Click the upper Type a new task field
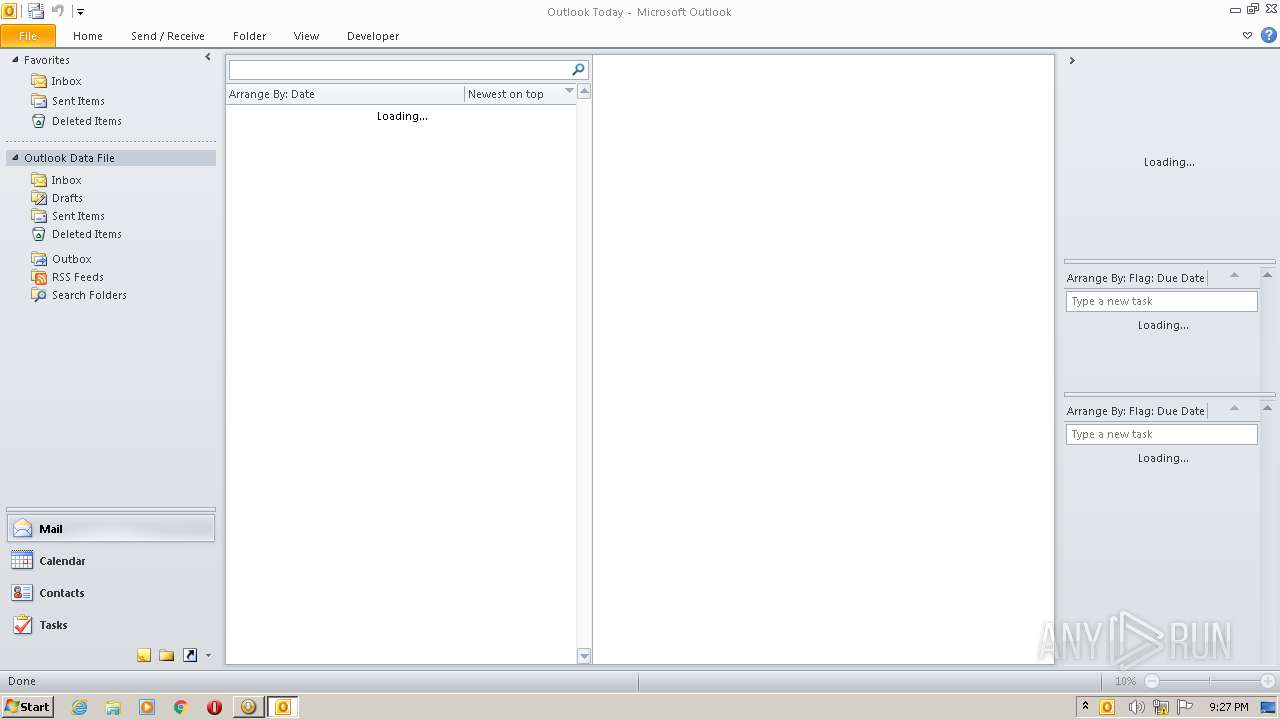Screen dimensions: 1280x720 point(1161,301)
